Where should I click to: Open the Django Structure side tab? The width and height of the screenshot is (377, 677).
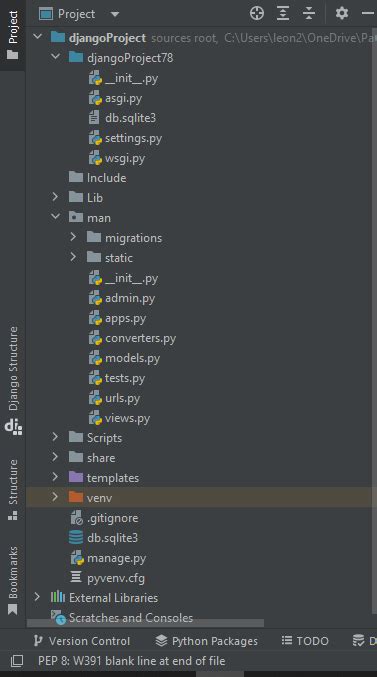(13, 380)
